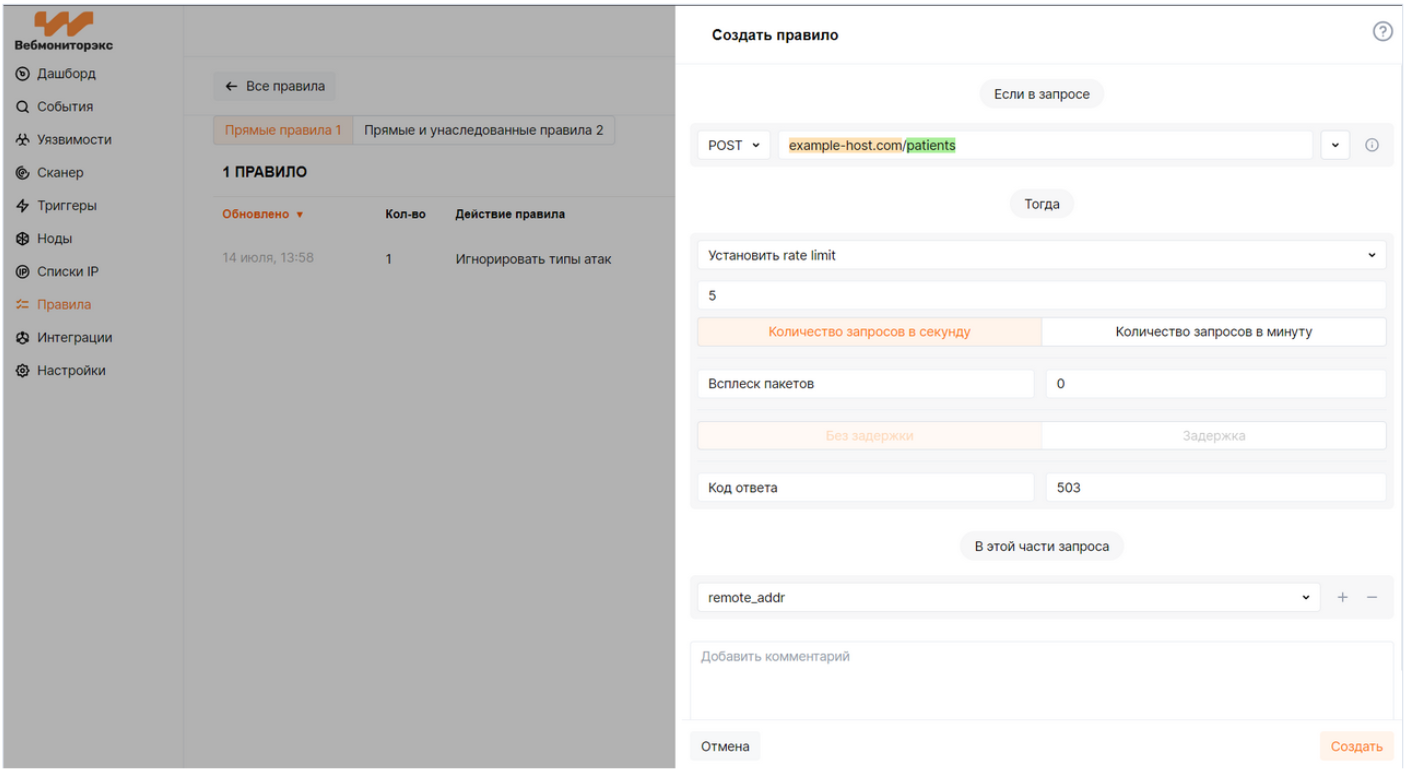1410x775 pixels.
Task: Open 'Списки IP' menu item
Action: (x=67, y=272)
